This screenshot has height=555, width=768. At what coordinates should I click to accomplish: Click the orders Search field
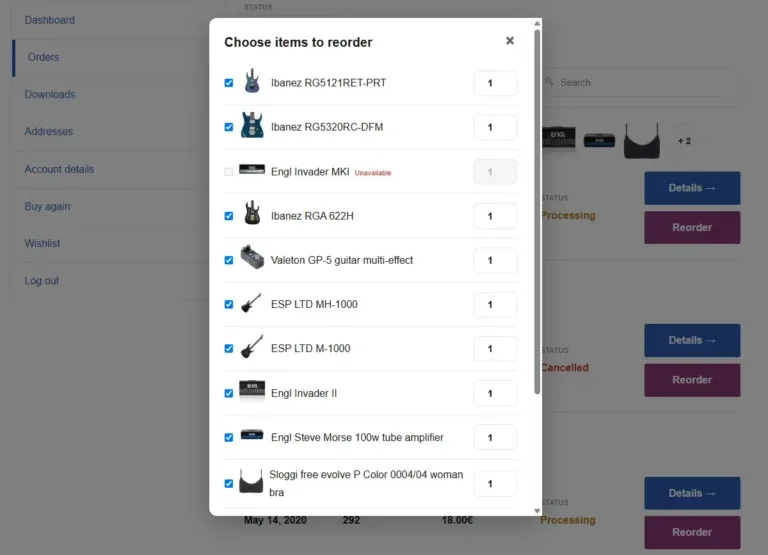tap(637, 82)
